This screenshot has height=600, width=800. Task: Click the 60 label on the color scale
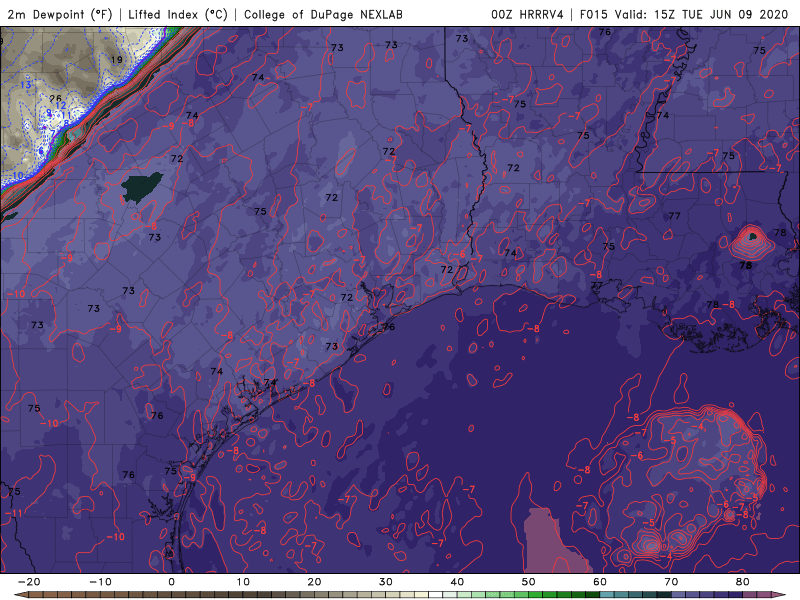click(600, 582)
